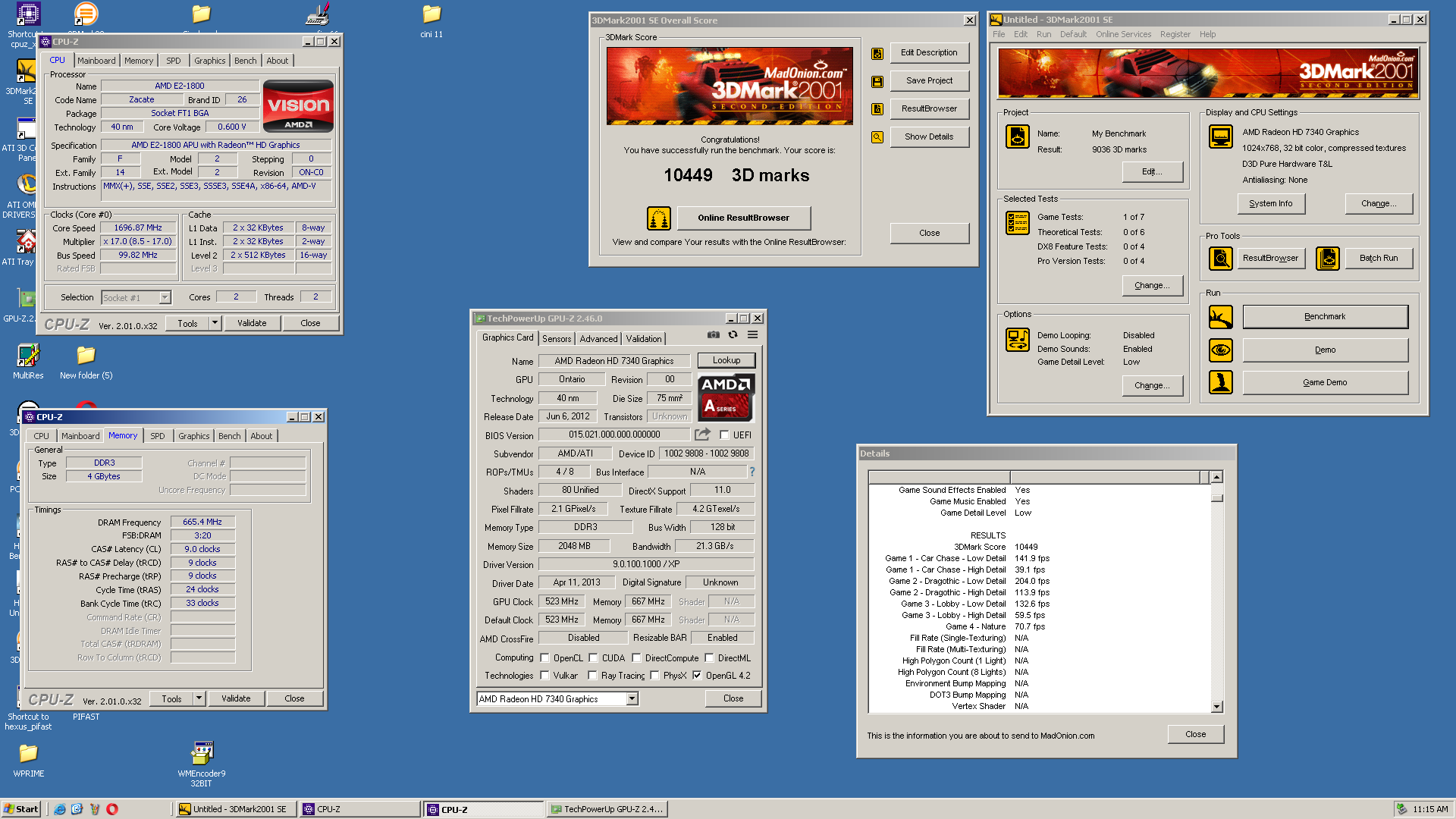The image size is (1456, 819).
Task: Click the Batch Run icon
Action: click(x=1328, y=259)
